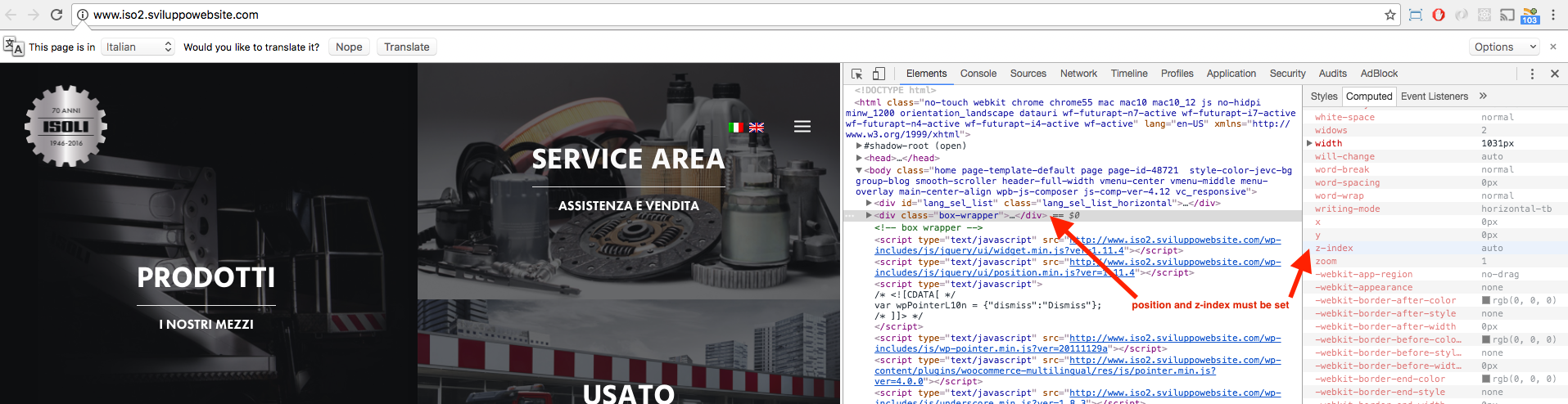This screenshot has height=404, width=1568.
Task: Open the Timeline tab
Action: 1129,74
